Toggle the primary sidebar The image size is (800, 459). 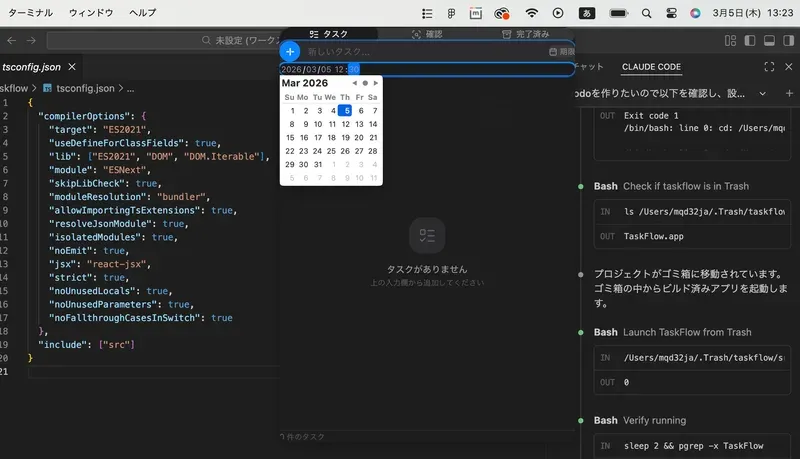[x=750, y=40]
